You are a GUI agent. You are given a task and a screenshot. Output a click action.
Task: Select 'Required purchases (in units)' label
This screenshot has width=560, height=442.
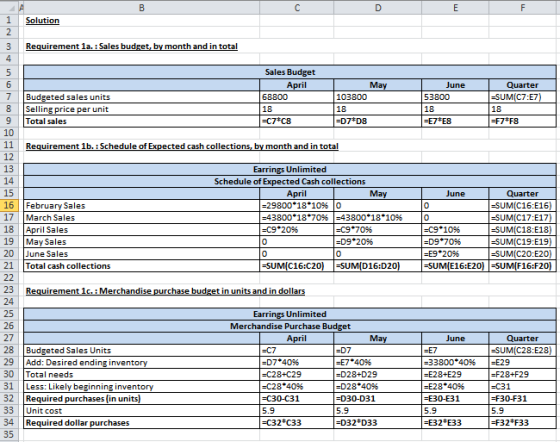pyautogui.click(x=141, y=398)
